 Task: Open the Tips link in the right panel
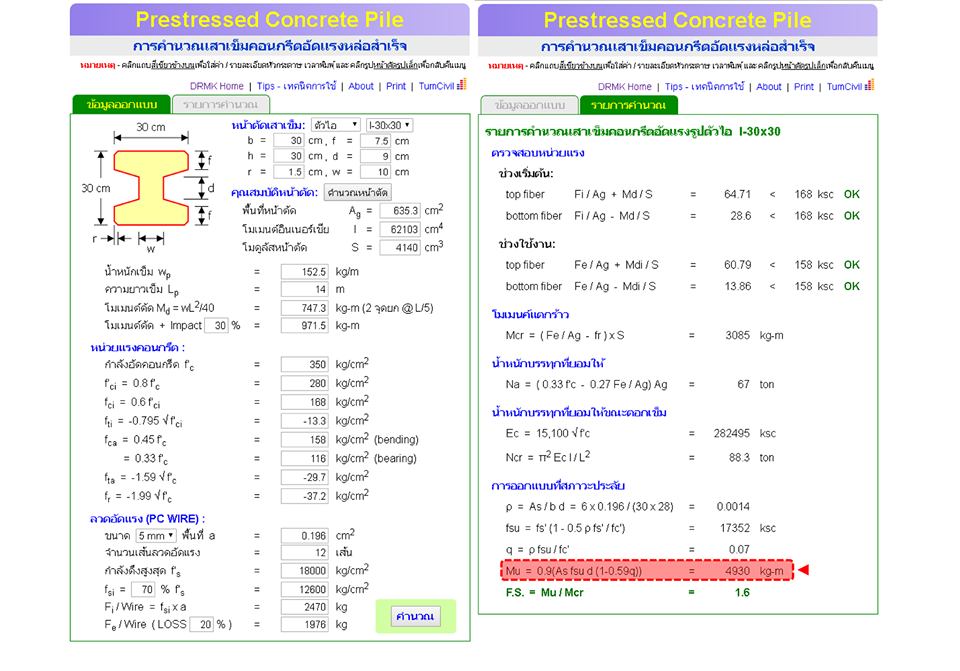point(704,87)
